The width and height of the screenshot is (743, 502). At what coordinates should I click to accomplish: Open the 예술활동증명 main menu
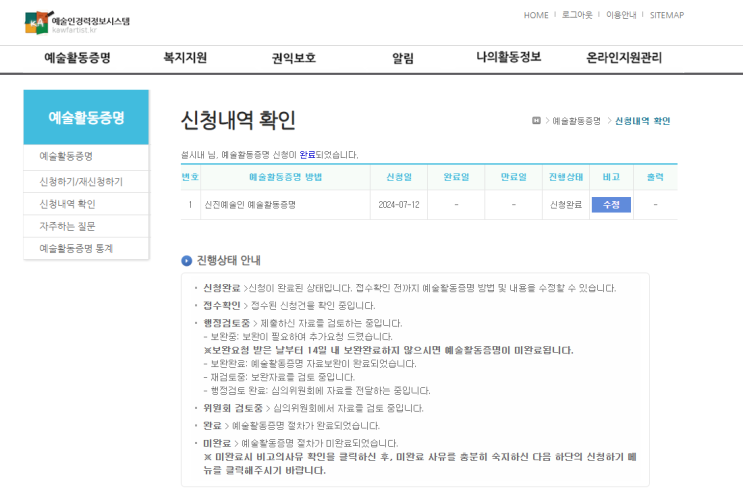(x=77, y=58)
